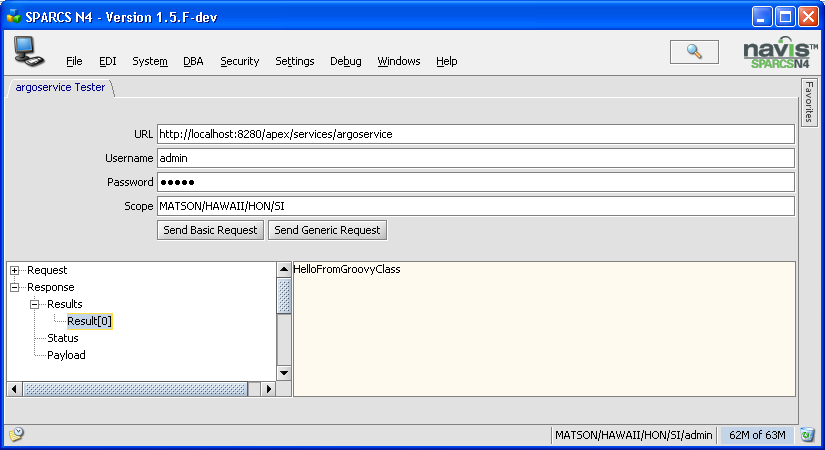Minimize the SPARCS N4 window

761,16
